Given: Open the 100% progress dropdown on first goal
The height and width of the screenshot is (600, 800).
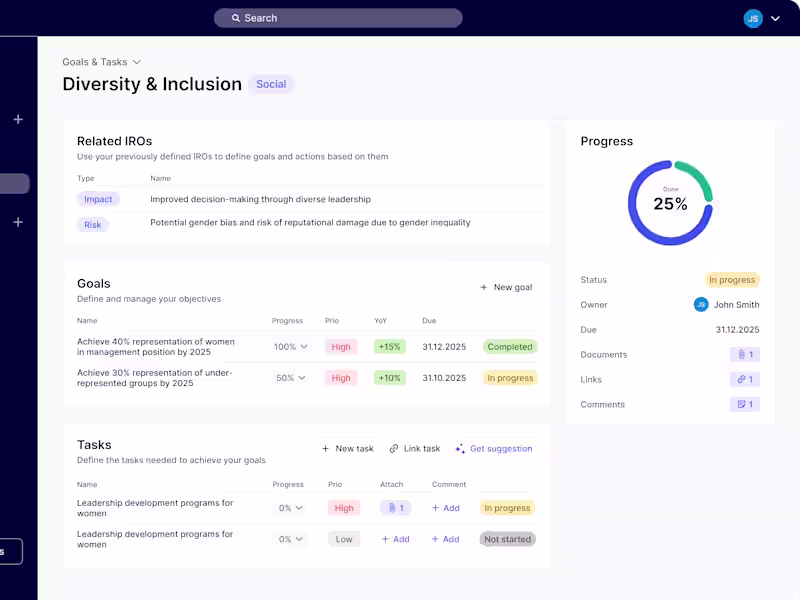Looking at the screenshot, I should (290, 346).
